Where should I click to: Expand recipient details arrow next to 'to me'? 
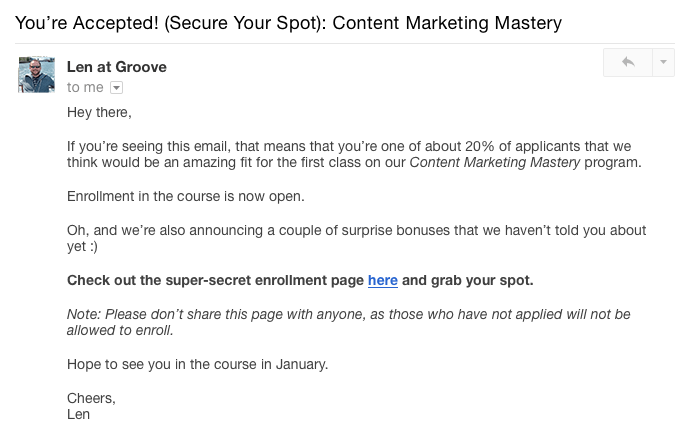coord(116,88)
